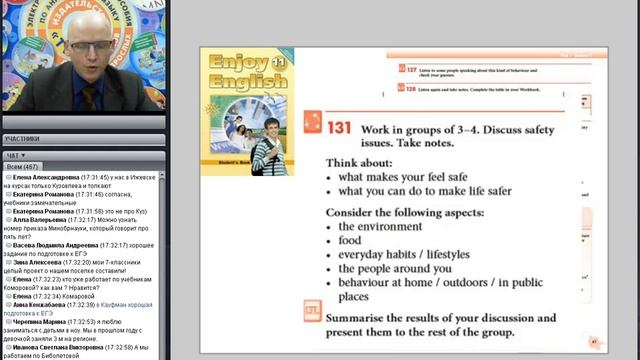Click the small icon beside exercise 127

pyautogui.click(x=402, y=69)
